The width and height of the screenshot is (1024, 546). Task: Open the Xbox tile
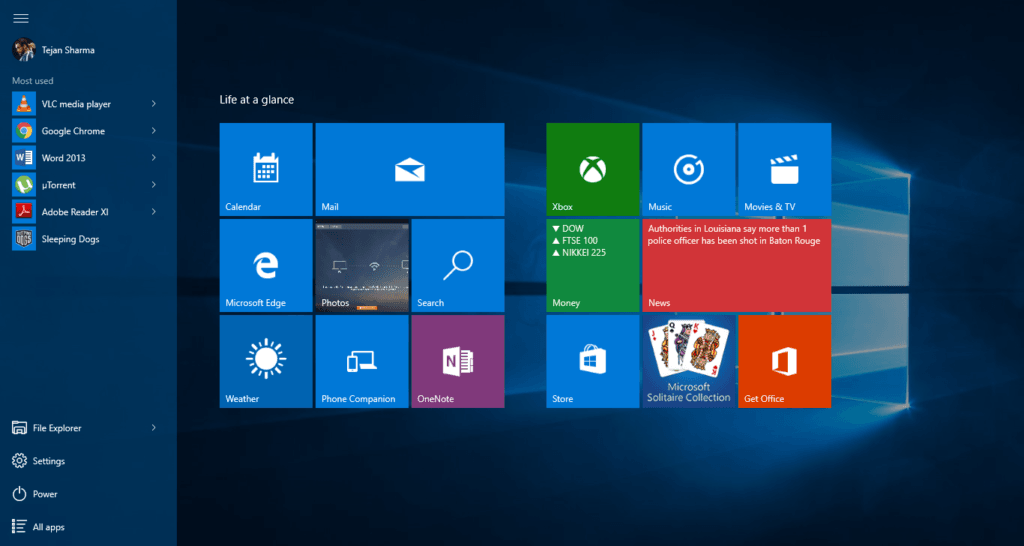click(592, 169)
